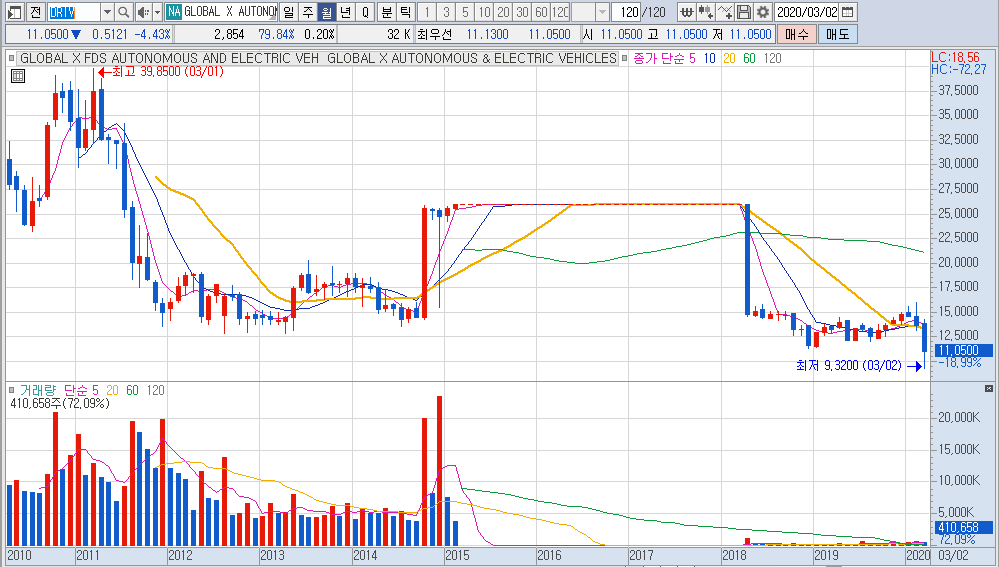Image resolution: width=999 pixels, height=567 pixels.
Task: Click the magnifier symbol search icon
Action: coord(124,11)
